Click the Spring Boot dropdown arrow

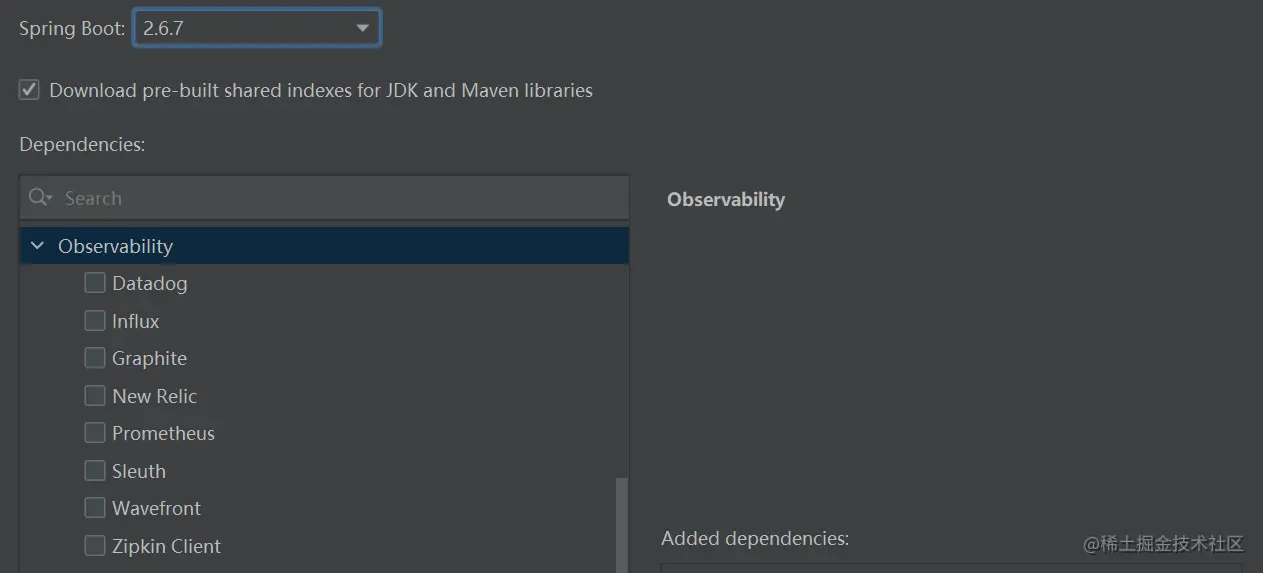click(362, 28)
